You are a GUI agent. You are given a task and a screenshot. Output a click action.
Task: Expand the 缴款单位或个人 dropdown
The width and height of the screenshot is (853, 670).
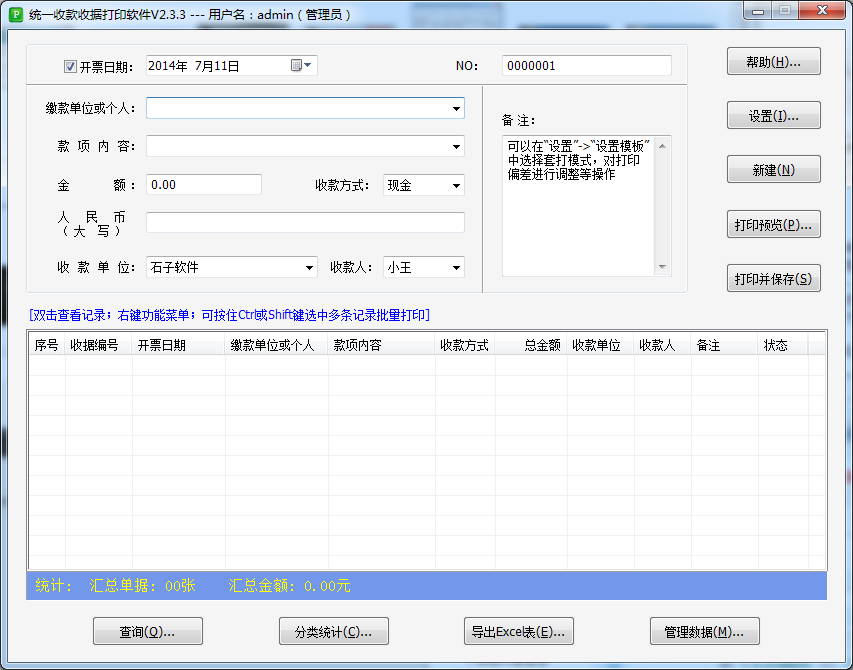[456, 108]
